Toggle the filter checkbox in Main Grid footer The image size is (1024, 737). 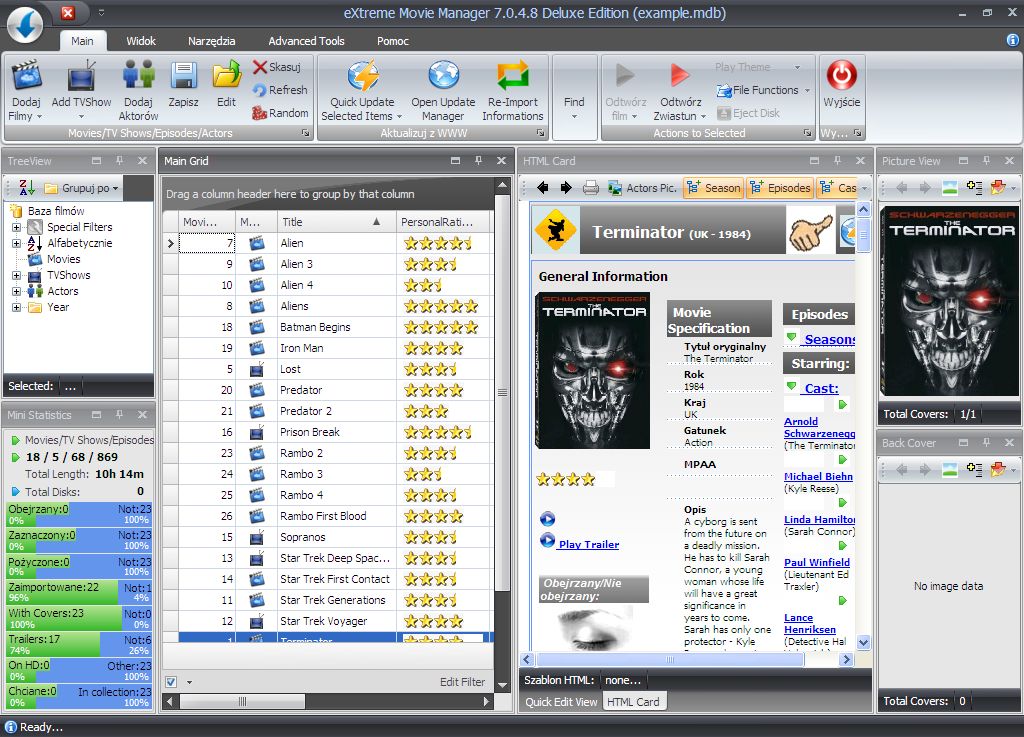click(x=171, y=682)
